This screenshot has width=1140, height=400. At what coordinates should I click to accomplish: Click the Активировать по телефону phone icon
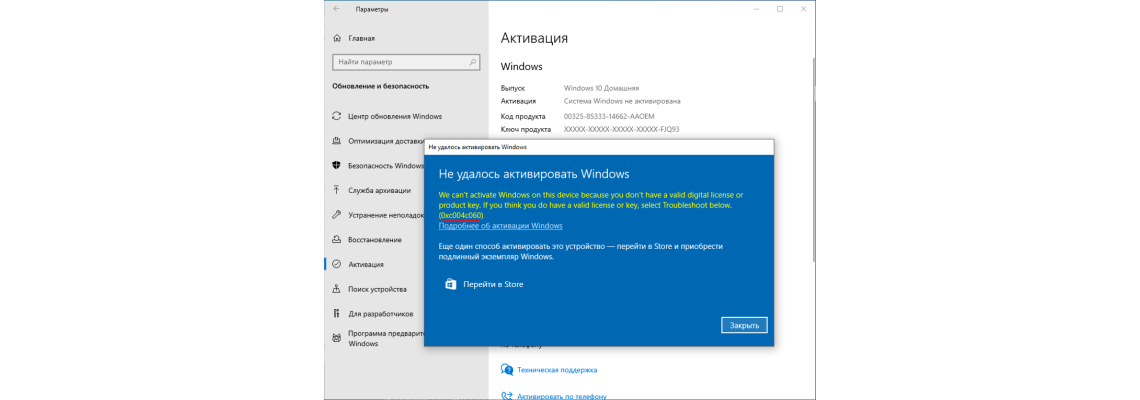507,396
